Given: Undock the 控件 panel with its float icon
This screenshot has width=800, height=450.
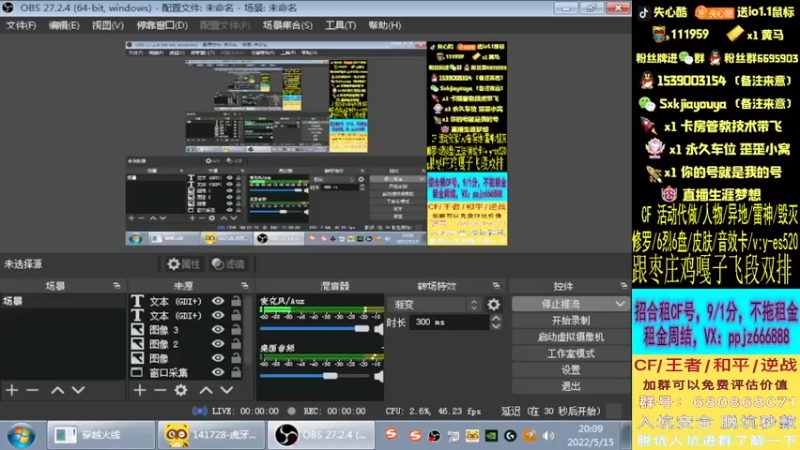Looking at the screenshot, I should tap(623, 286).
